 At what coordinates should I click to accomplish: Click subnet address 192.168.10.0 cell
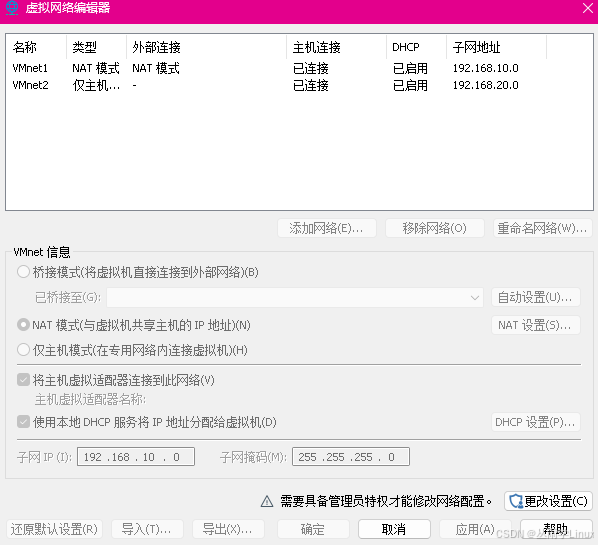pyautogui.click(x=485, y=68)
